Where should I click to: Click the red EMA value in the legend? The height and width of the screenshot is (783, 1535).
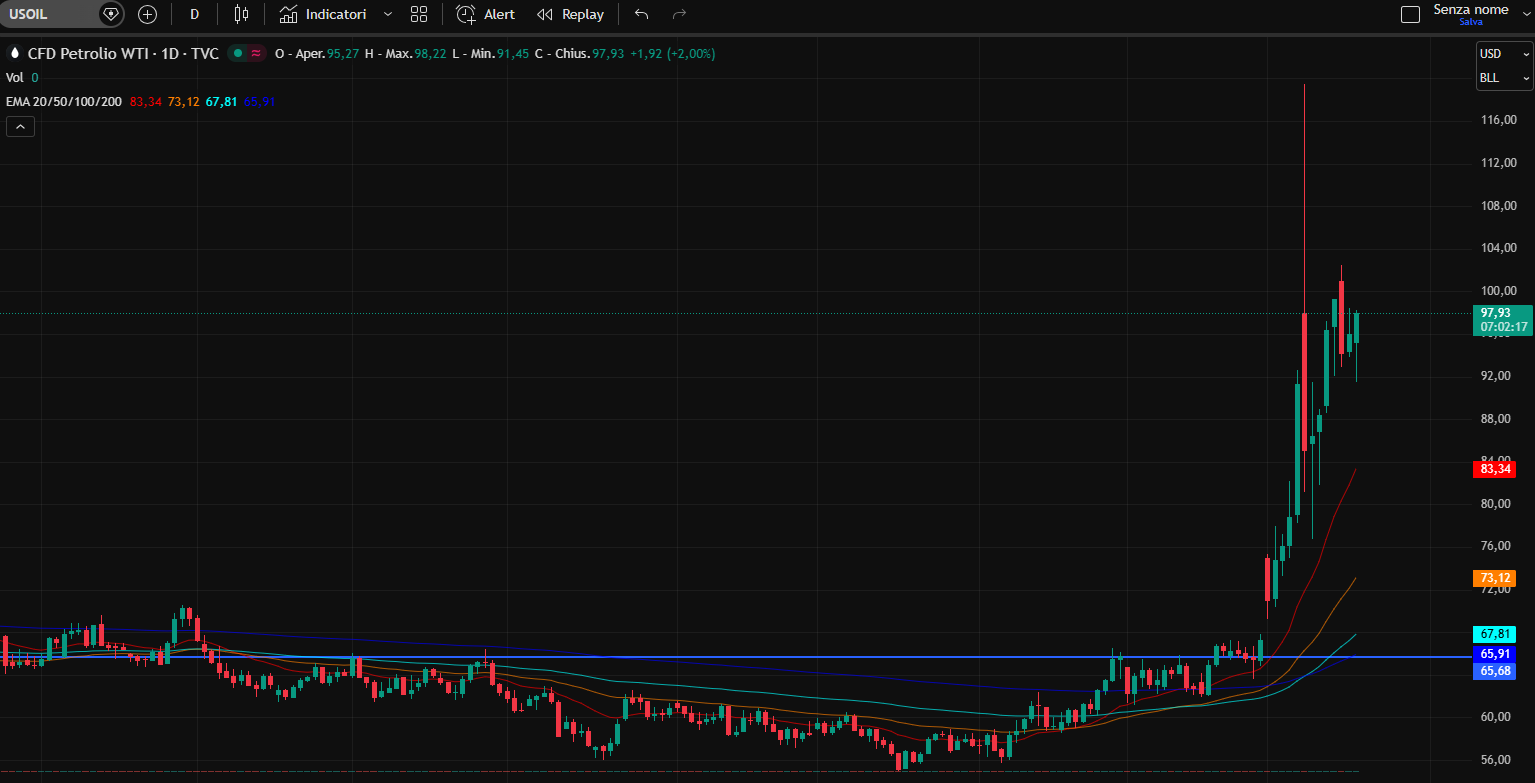pos(145,101)
